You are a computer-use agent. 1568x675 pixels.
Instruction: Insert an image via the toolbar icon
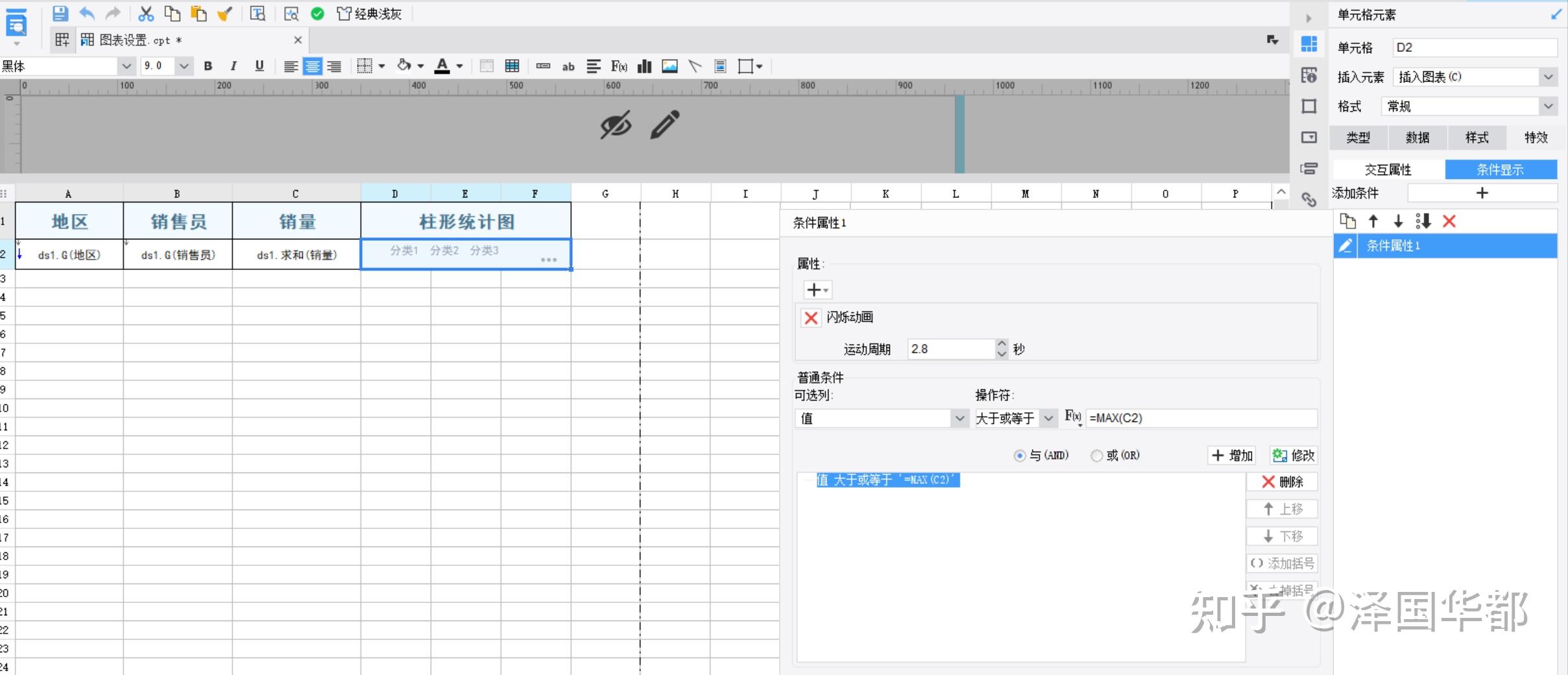pyautogui.click(x=669, y=66)
